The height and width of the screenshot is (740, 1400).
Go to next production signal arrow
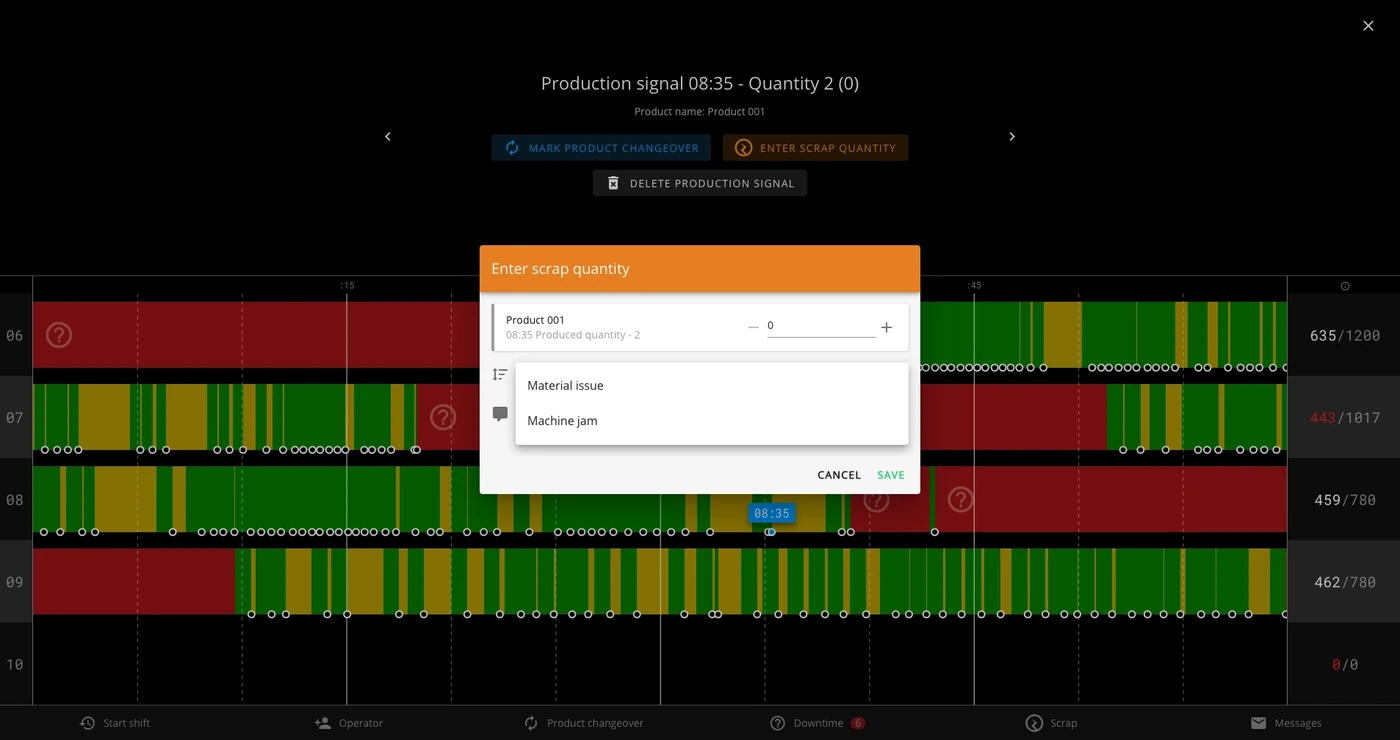pyautogui.click(x=1012, y=137)
